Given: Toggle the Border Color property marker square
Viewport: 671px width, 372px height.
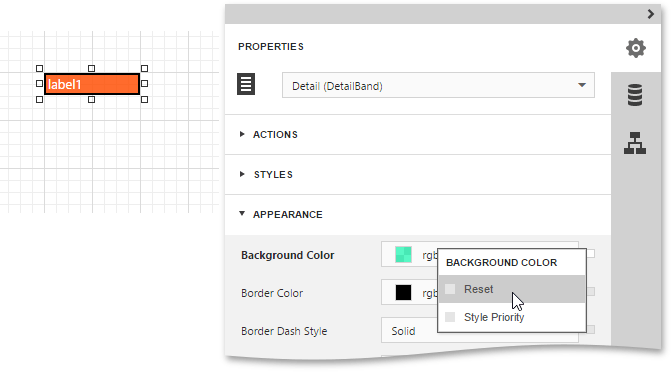Looking at the screenshot, I should pos(591,292).
